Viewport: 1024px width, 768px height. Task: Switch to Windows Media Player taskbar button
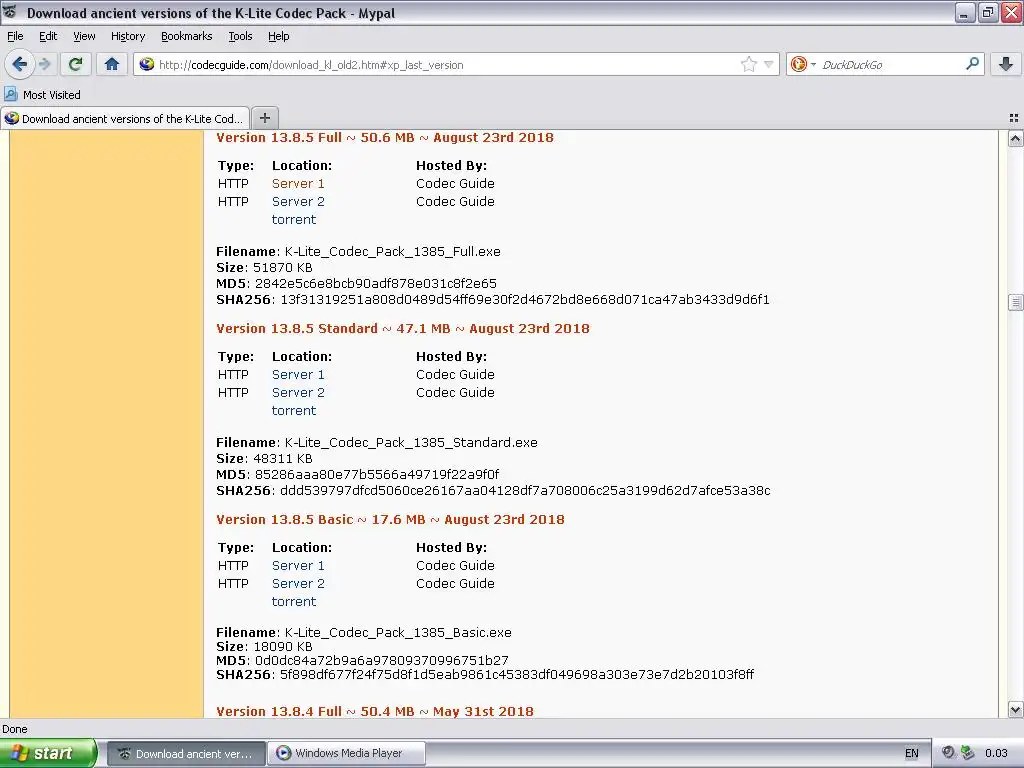pyautogui.click(x=347, y=753)
